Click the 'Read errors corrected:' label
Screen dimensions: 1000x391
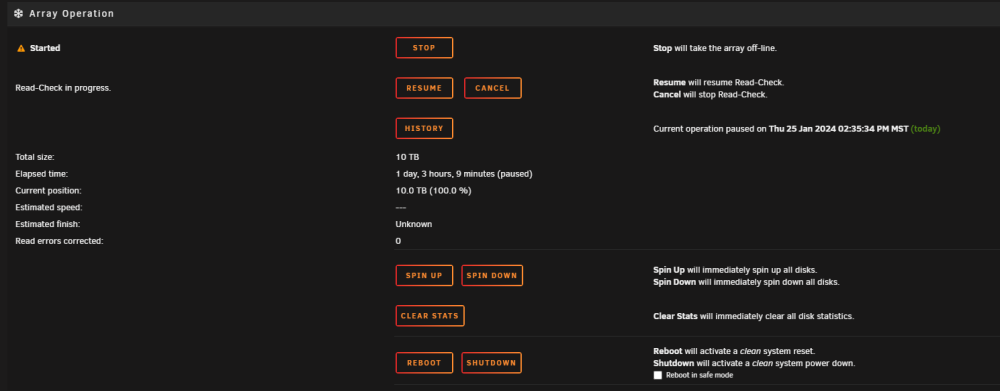[59, 241]
